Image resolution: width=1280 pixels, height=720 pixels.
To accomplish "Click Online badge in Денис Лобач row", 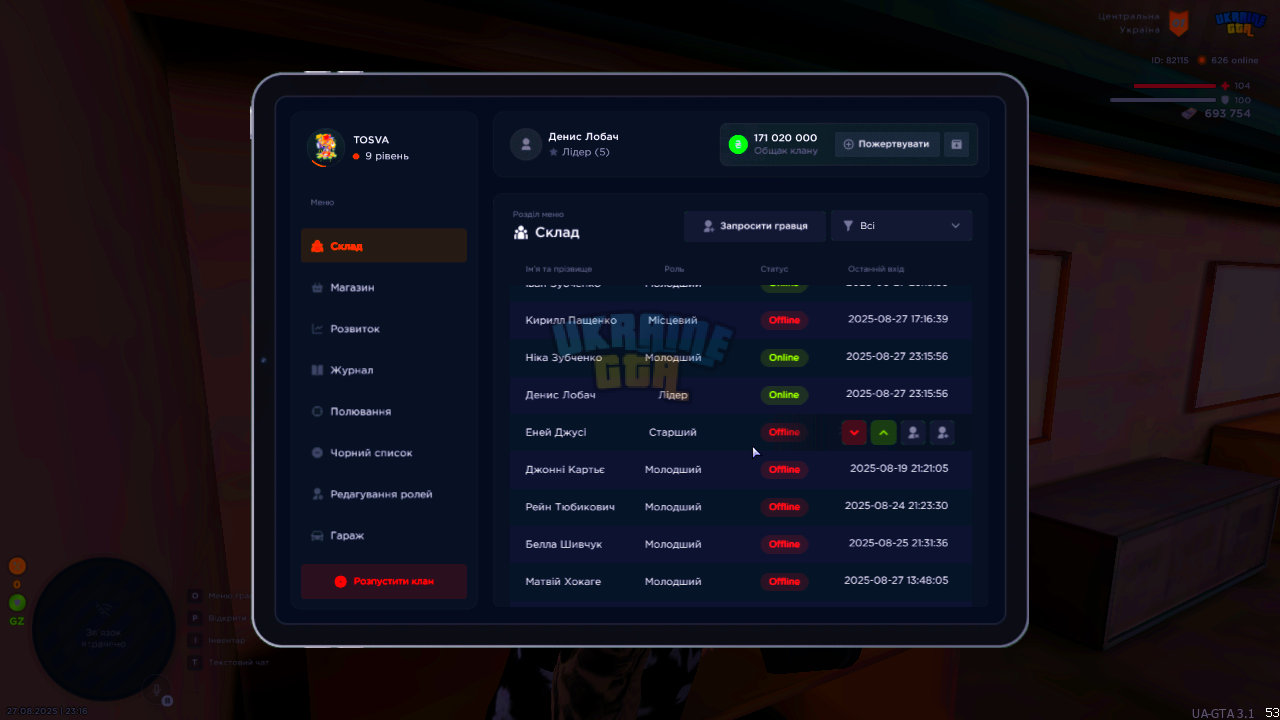I will click(784, 395).
